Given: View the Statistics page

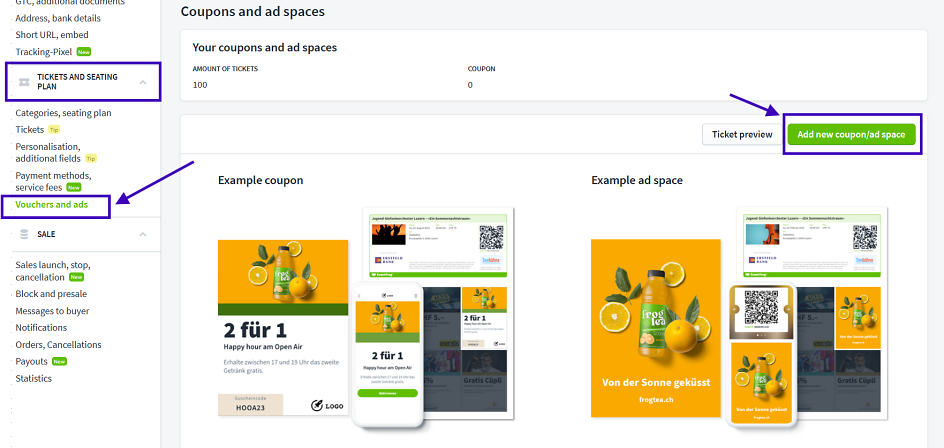Looking at the screenshot, I should pyautogui.click(x=35, y=379).
